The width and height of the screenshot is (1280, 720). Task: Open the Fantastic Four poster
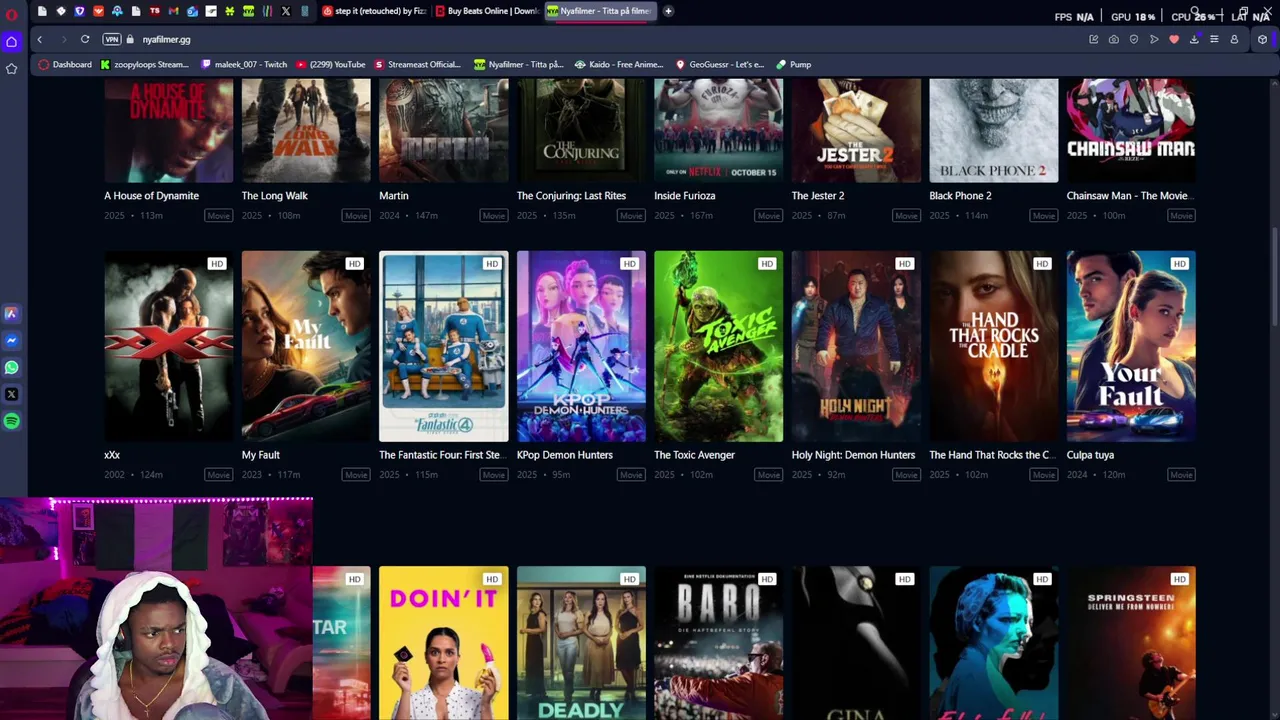click(443, 346)
